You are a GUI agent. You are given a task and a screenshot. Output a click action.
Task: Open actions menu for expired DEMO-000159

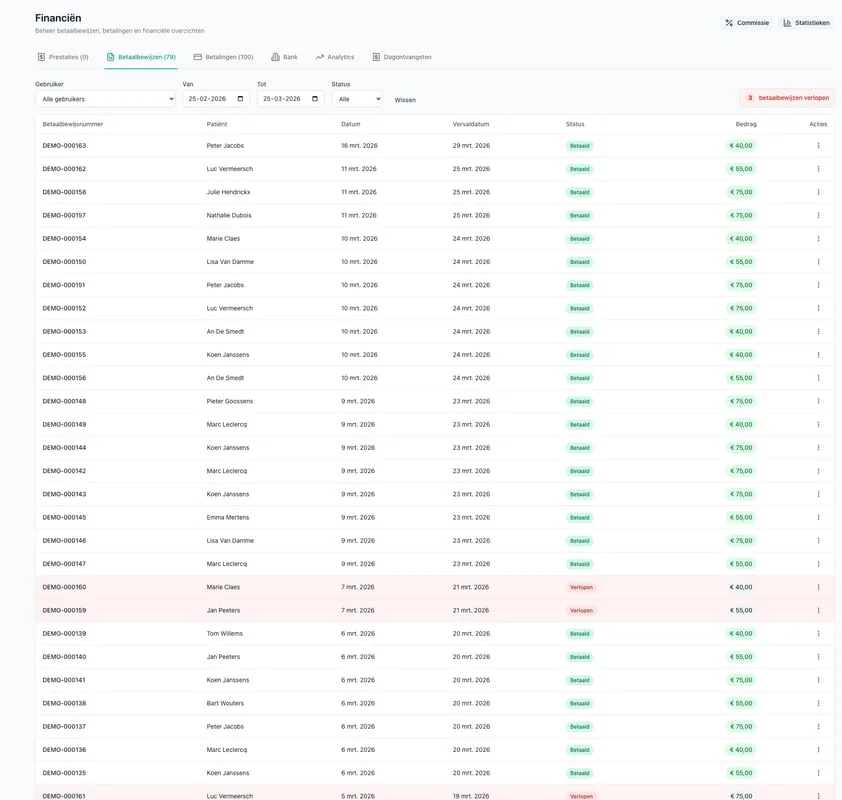(818, 610)
